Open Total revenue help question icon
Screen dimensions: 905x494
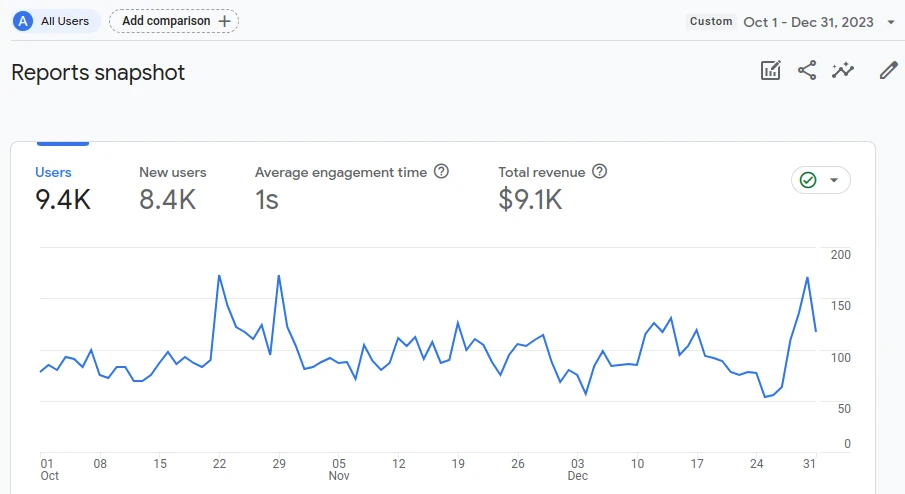(x=600, y=171)
